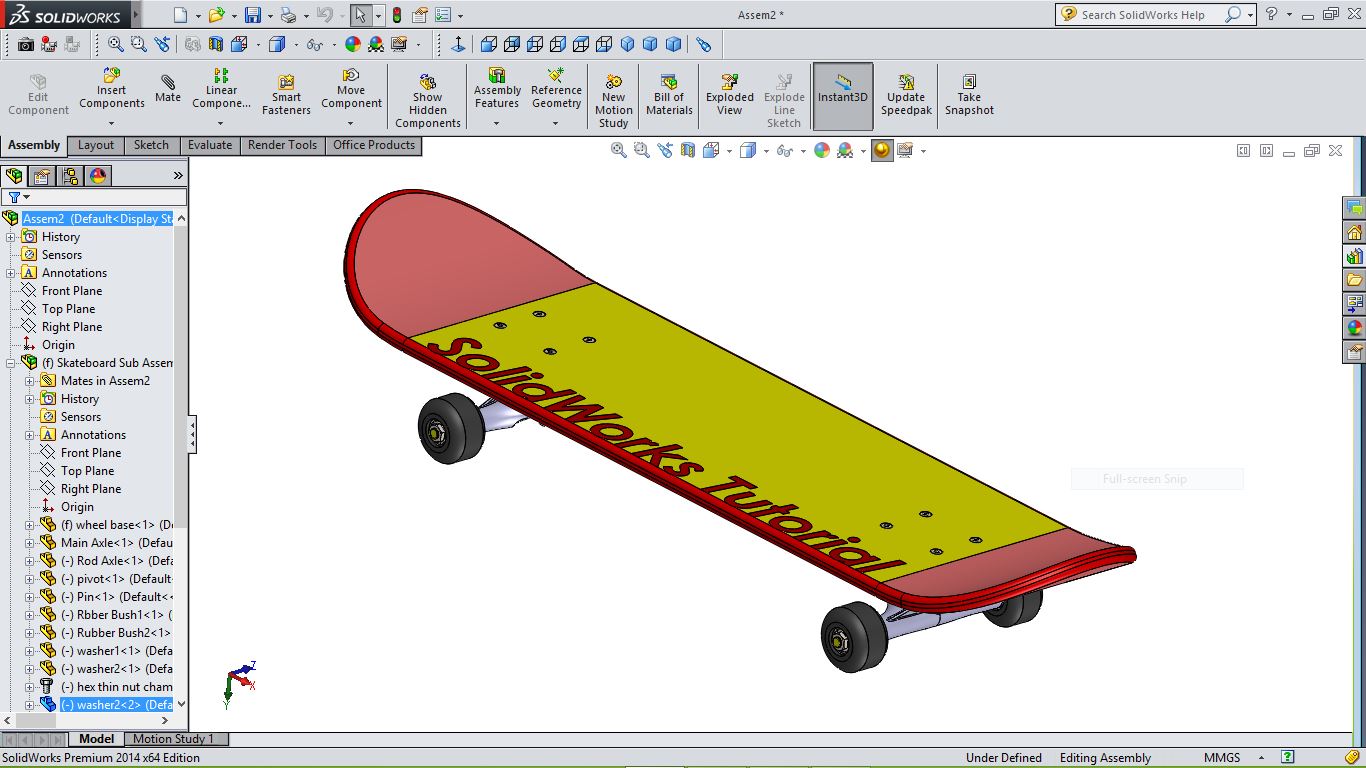Open the Render Tools tab
1366x768 pixels.
click(283, 145)
